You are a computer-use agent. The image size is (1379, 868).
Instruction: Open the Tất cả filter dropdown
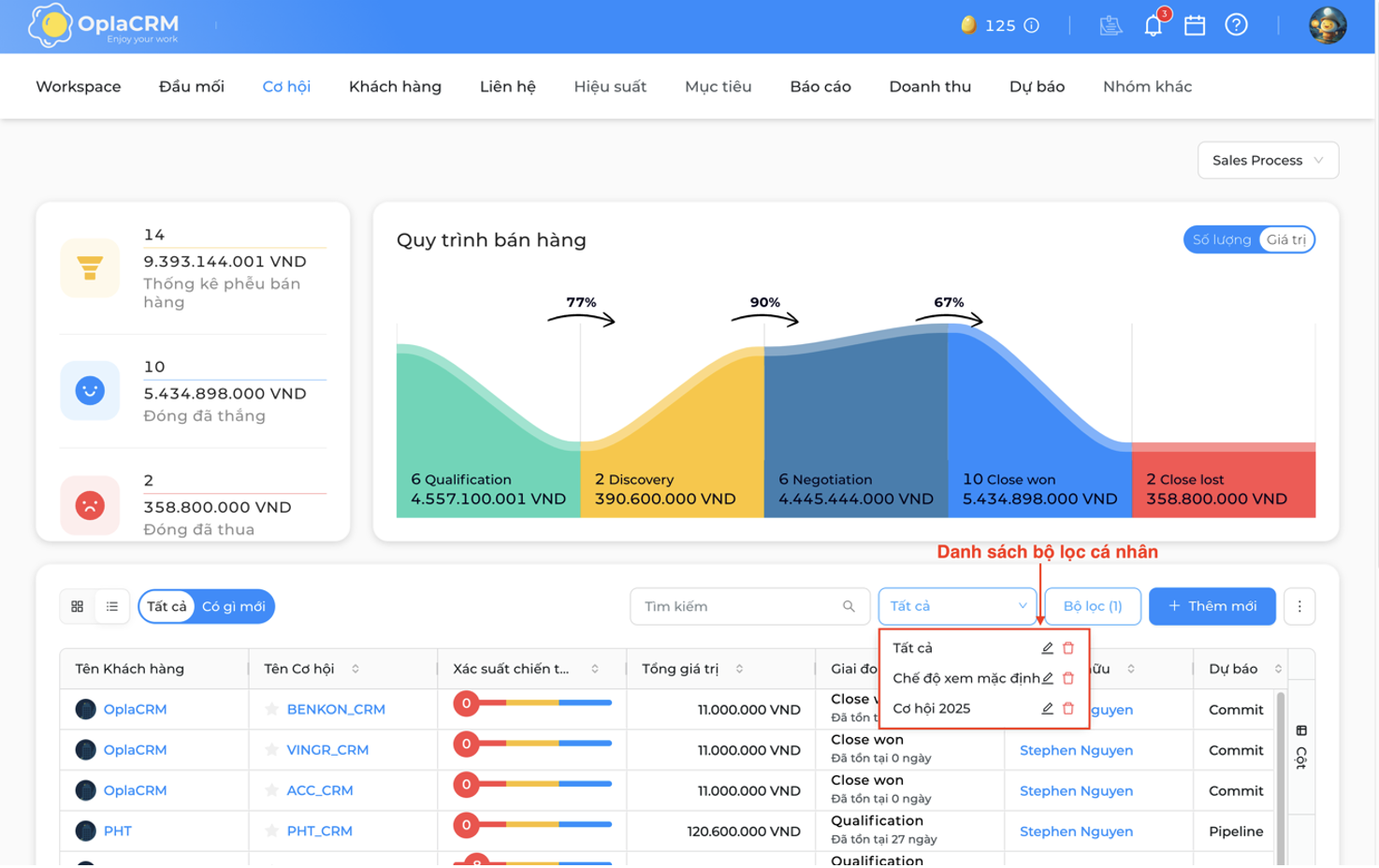(x=957, y=606)
